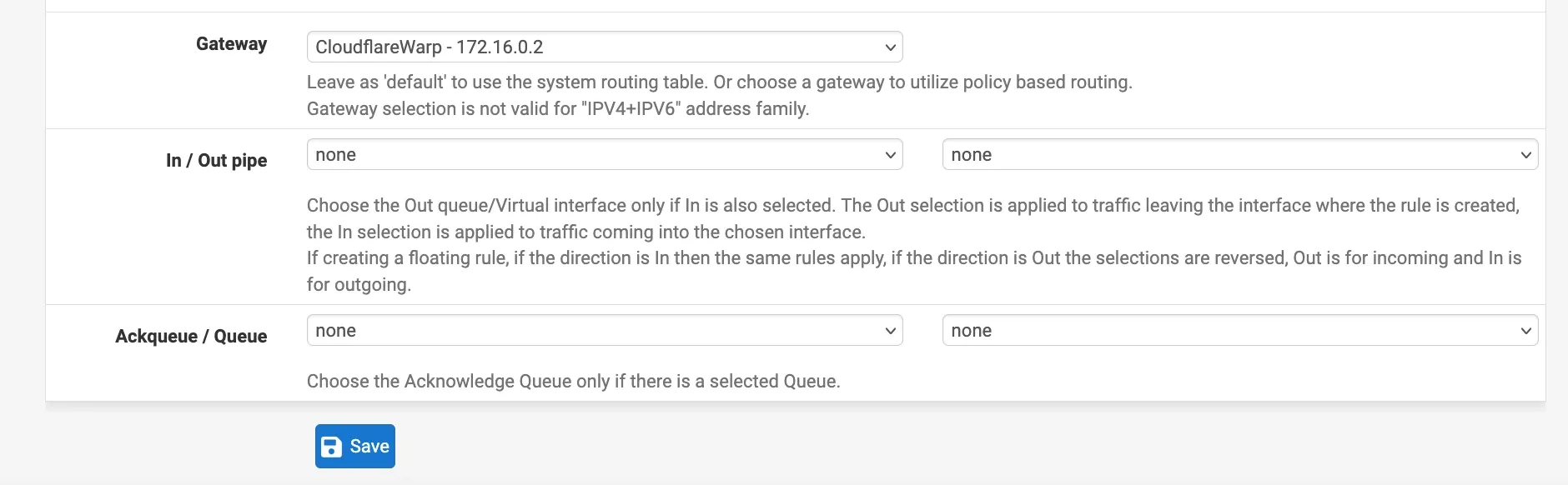The height and width of the screenshot is (485, 1568).
Task: Click the In pipe dropdown chevron arrow
Action: pyautogui.click(x=890, y=155)
